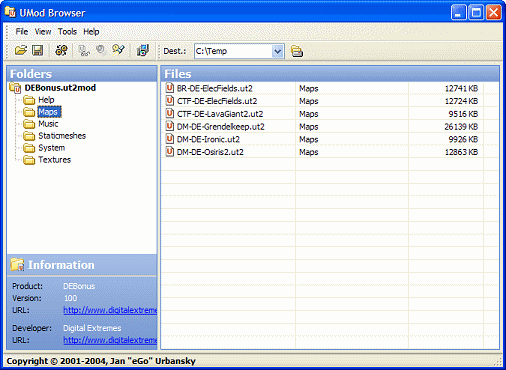Click the folder icon beside Textures

point(29,160)
